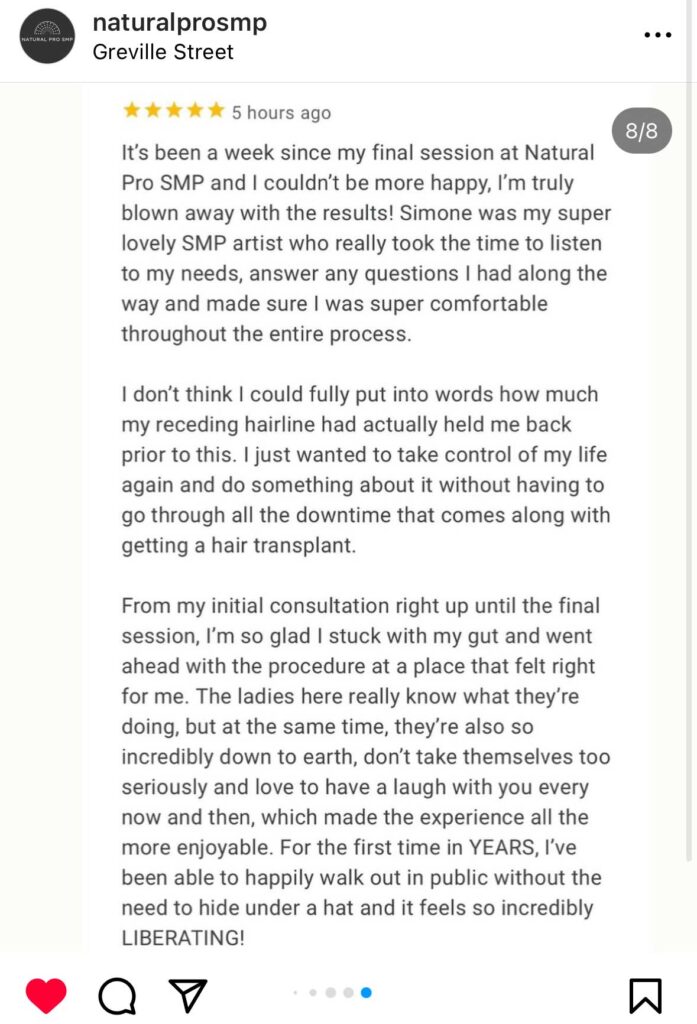This screenshot has height=1024, width=697.
Task: Select the middle gray carousel dot
Action: pyautogui.click(x=331, y=993)
